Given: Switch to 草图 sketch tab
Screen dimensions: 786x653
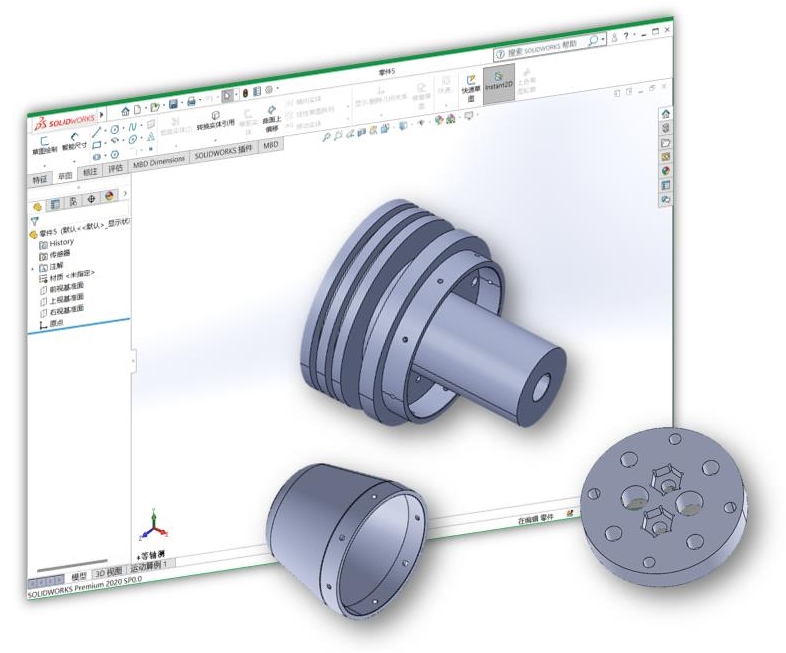Looking at the screenshot, I should tap(65, 175).
